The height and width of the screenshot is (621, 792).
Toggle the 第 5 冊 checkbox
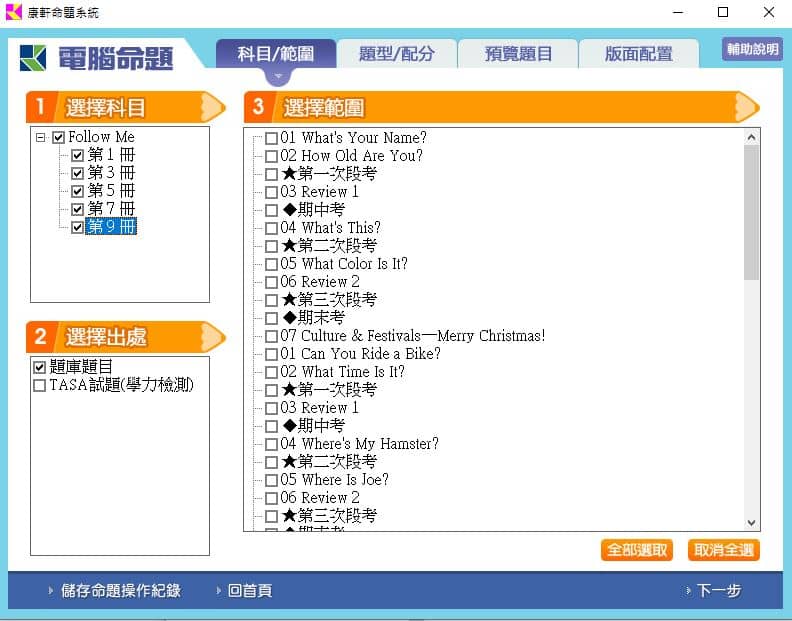click(x=77, y=191)
